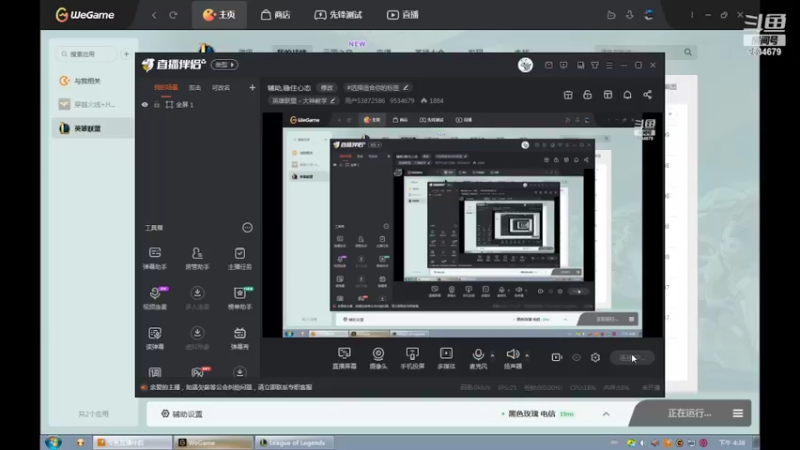The height and width of the screenshot is (450, 800).
Task: Toggle preview eye icon beside settings gear
Action: point(576,358)
